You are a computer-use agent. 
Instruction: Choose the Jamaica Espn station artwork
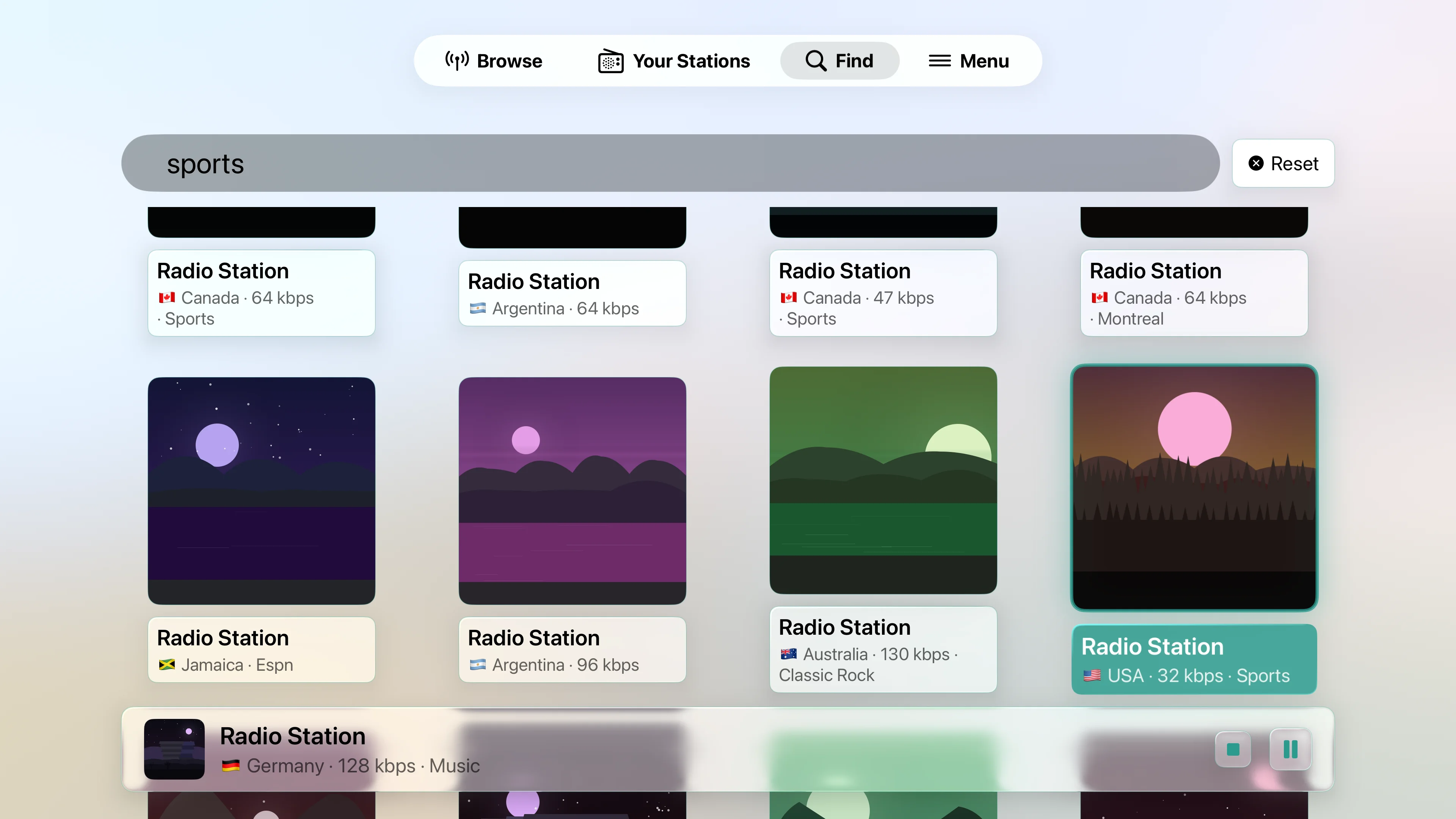(261, 490)
